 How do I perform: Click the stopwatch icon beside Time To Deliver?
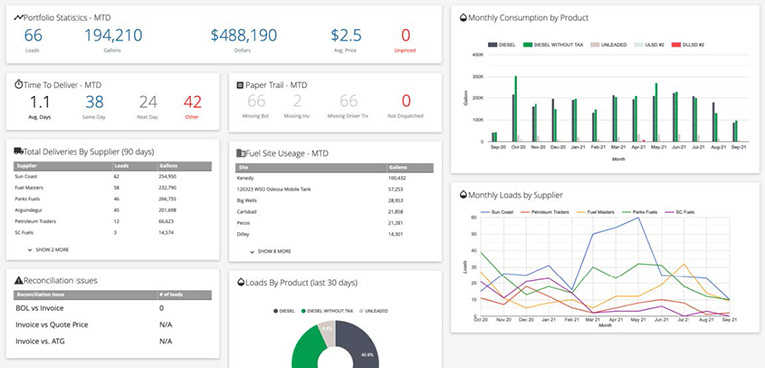point(19,84)
